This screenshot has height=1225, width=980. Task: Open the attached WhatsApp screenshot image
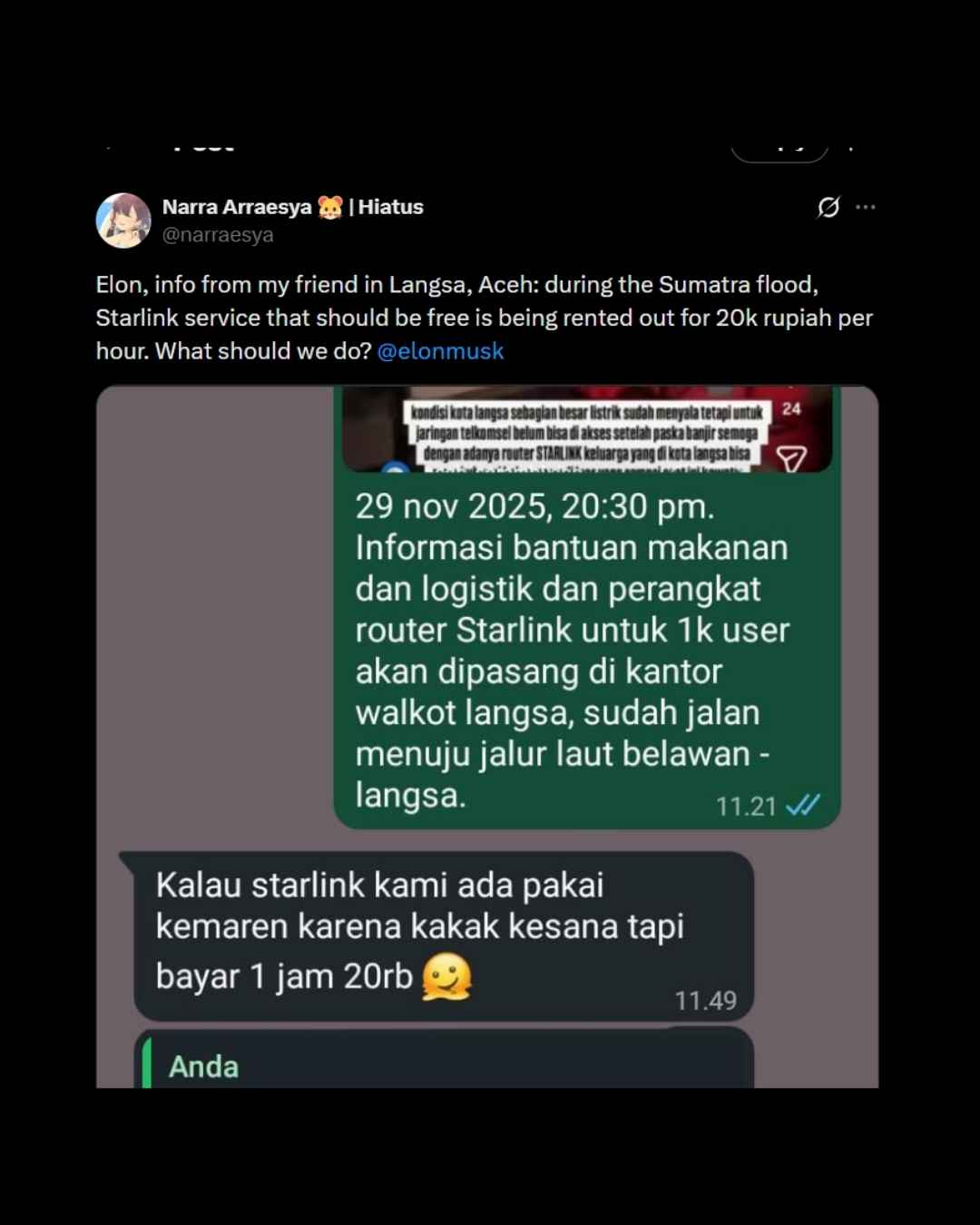tap(487, 737)
